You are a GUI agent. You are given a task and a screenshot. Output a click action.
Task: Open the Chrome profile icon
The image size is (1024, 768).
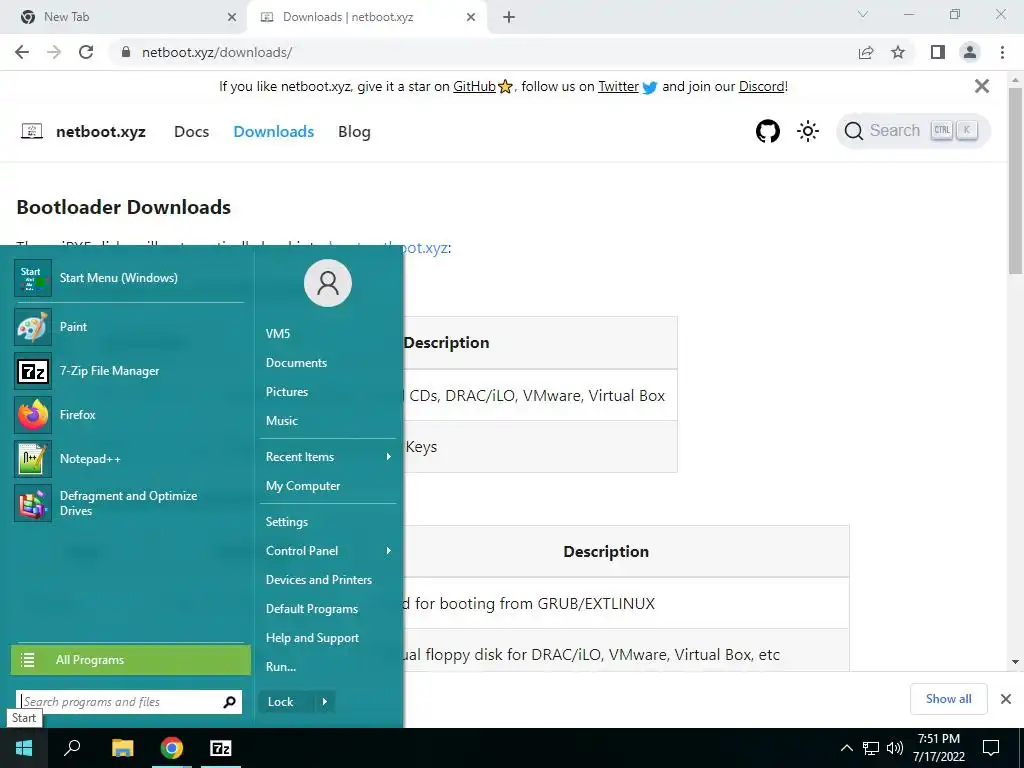pyautogui.click(x=970, y=52)
